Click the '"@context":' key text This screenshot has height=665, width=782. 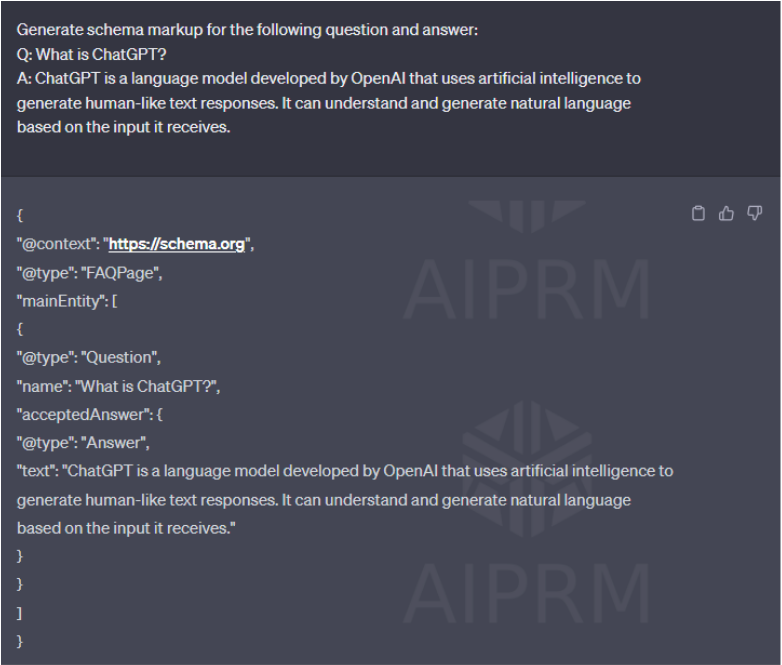point(57,244)
